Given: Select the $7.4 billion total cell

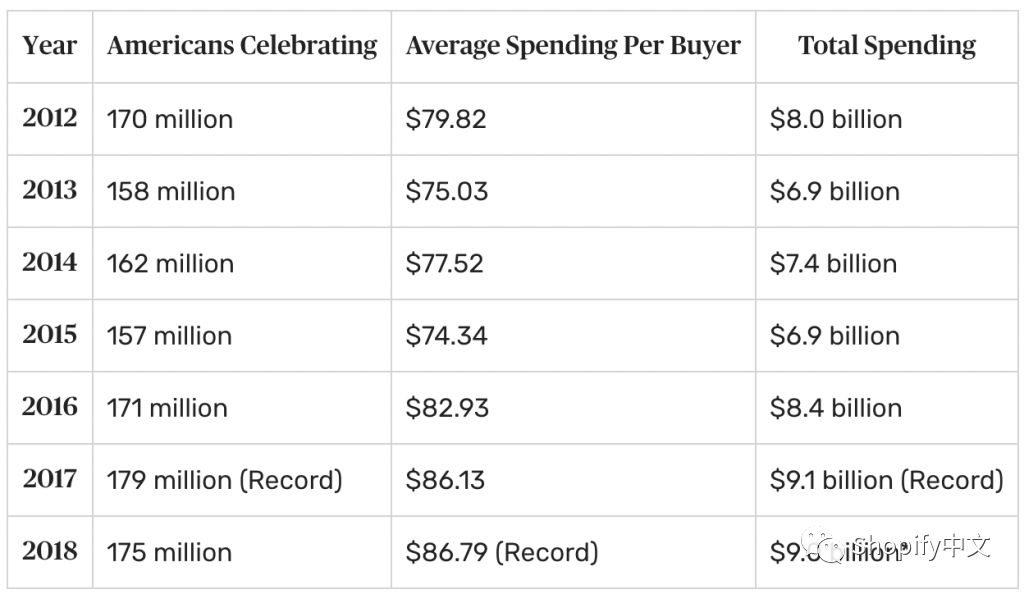Looking at the screenshot, I should [x=834, y=264].
